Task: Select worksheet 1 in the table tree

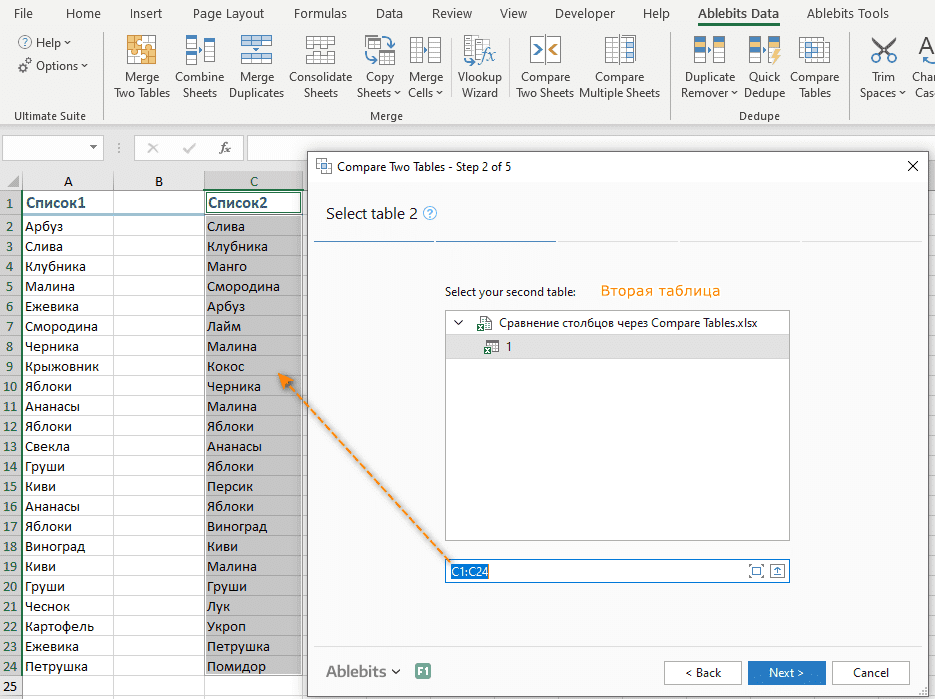Action: [508, 347]
